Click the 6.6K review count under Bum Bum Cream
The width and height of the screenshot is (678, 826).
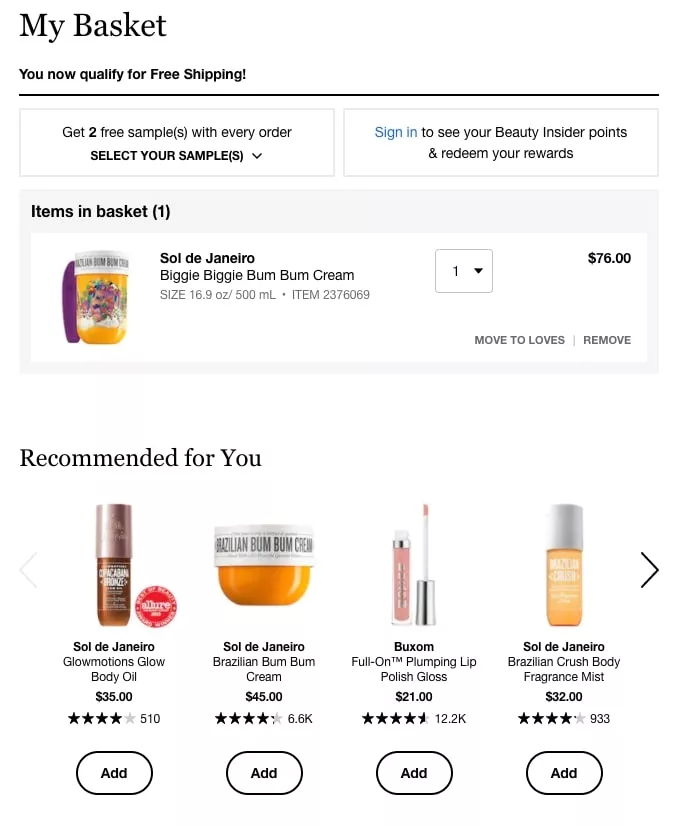(300, 718)
